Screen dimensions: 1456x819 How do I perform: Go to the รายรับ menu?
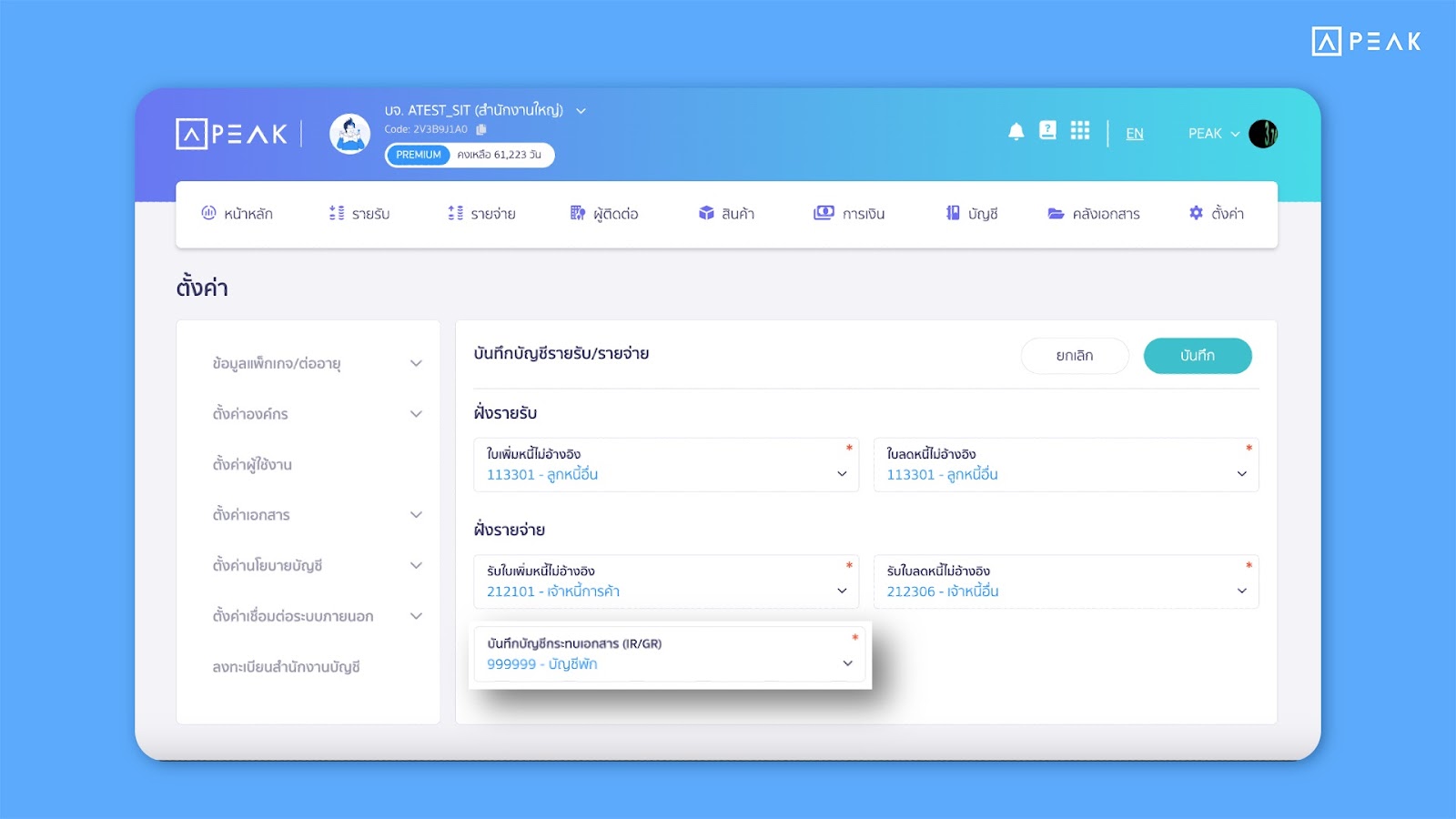pos(359,214)
